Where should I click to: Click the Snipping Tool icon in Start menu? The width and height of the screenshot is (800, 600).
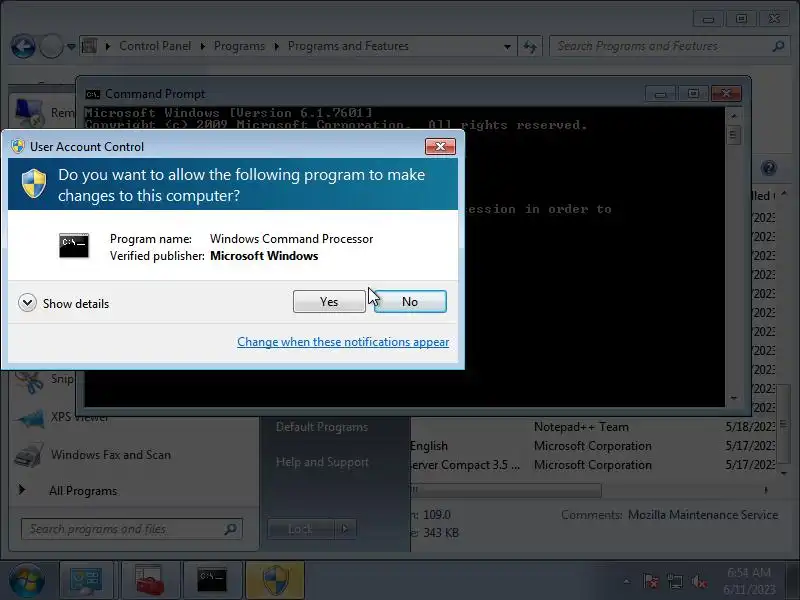[29, 380]
